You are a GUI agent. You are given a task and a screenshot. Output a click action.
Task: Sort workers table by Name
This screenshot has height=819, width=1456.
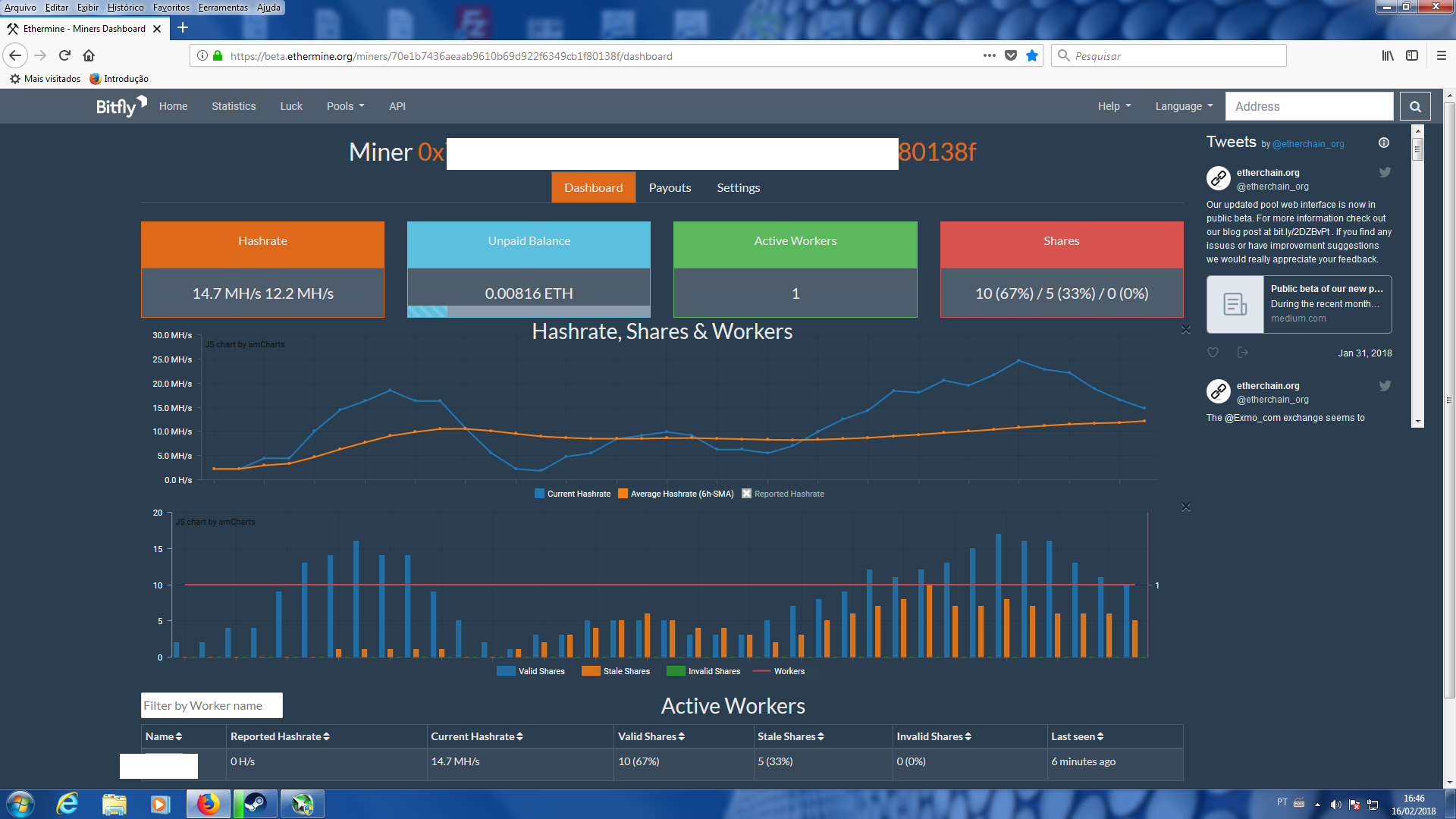click(164, 736)
